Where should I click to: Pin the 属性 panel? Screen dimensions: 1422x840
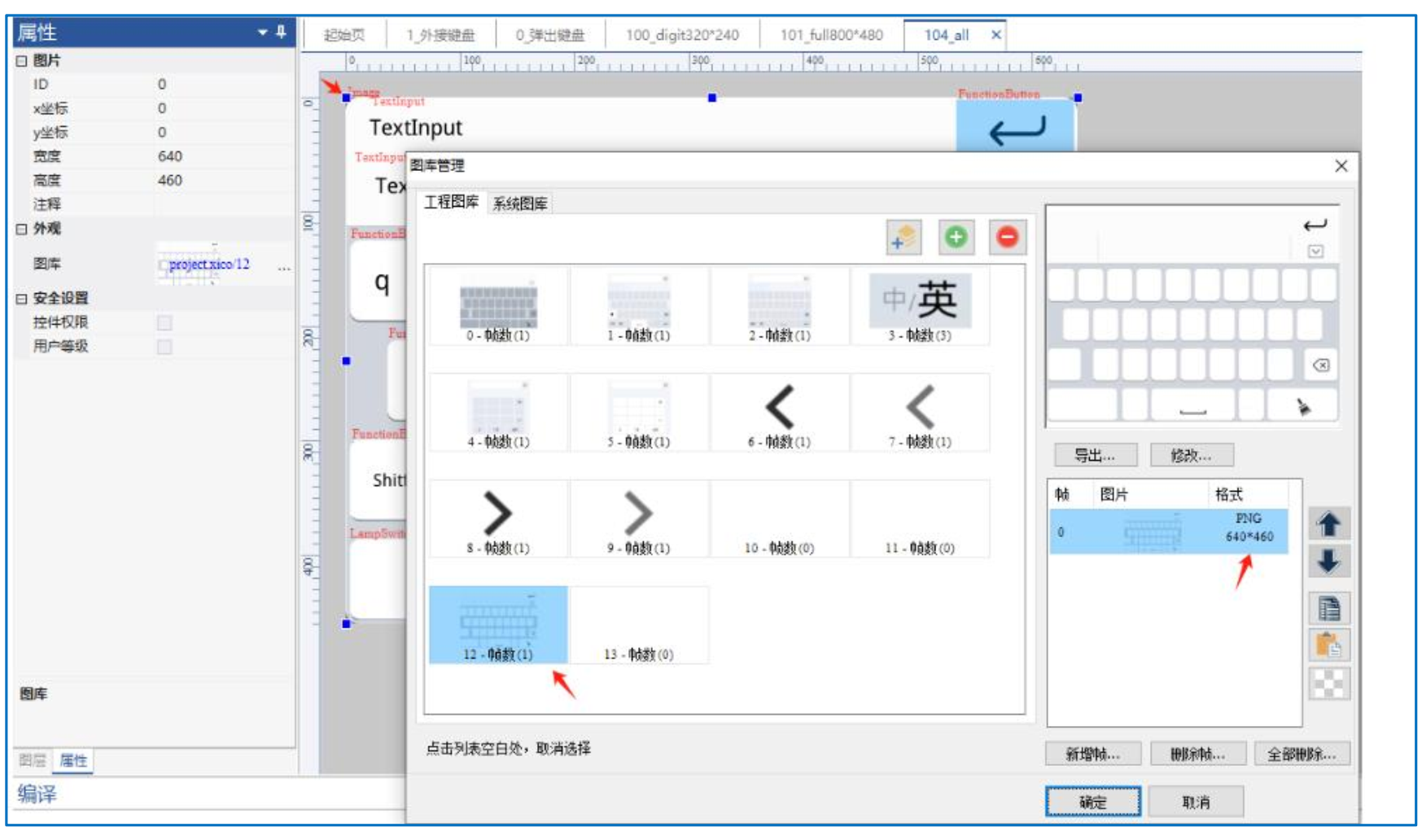pyautogui.click(x=281, y=33)
